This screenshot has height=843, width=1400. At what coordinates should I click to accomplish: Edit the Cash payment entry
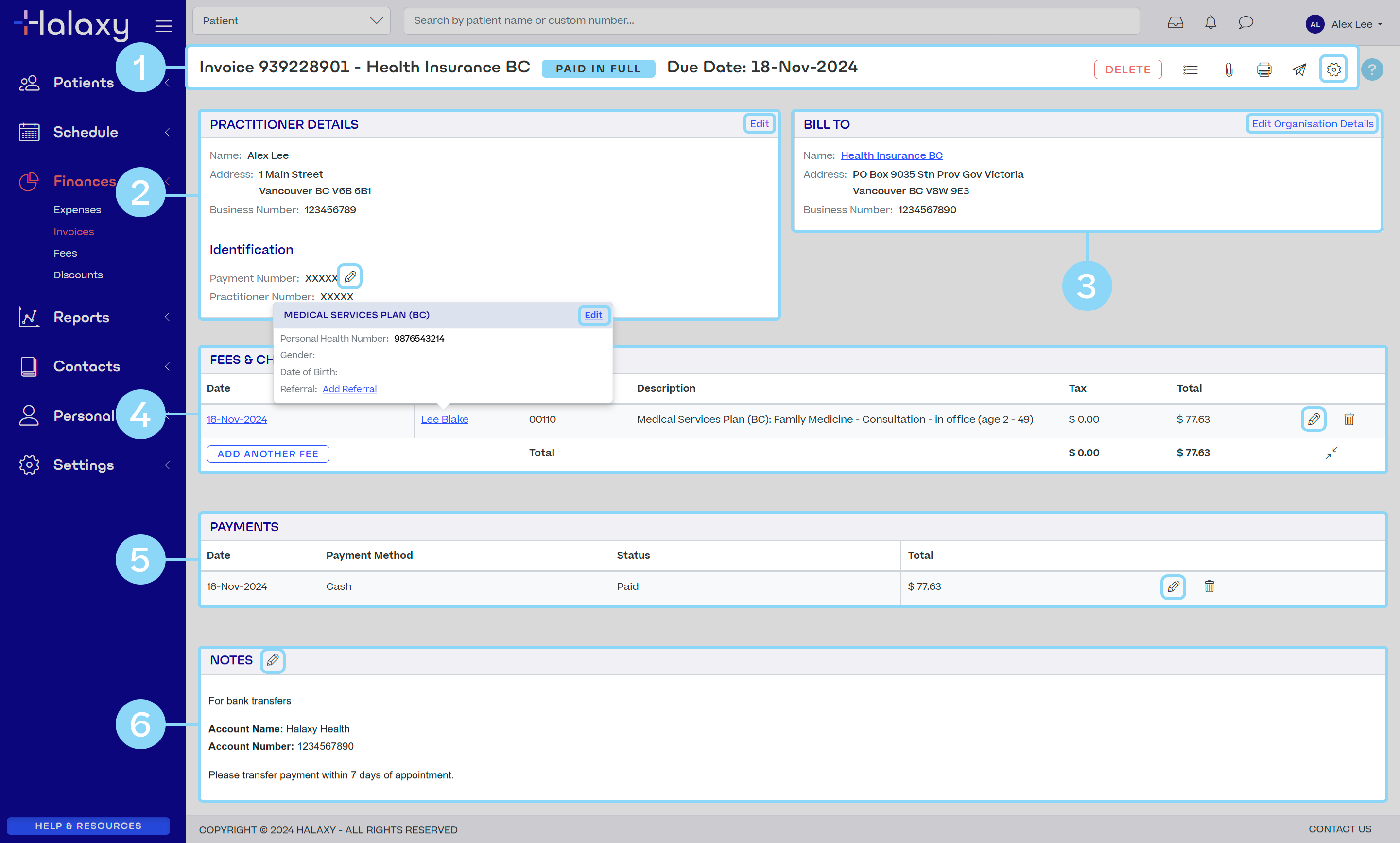(1173, 586)
